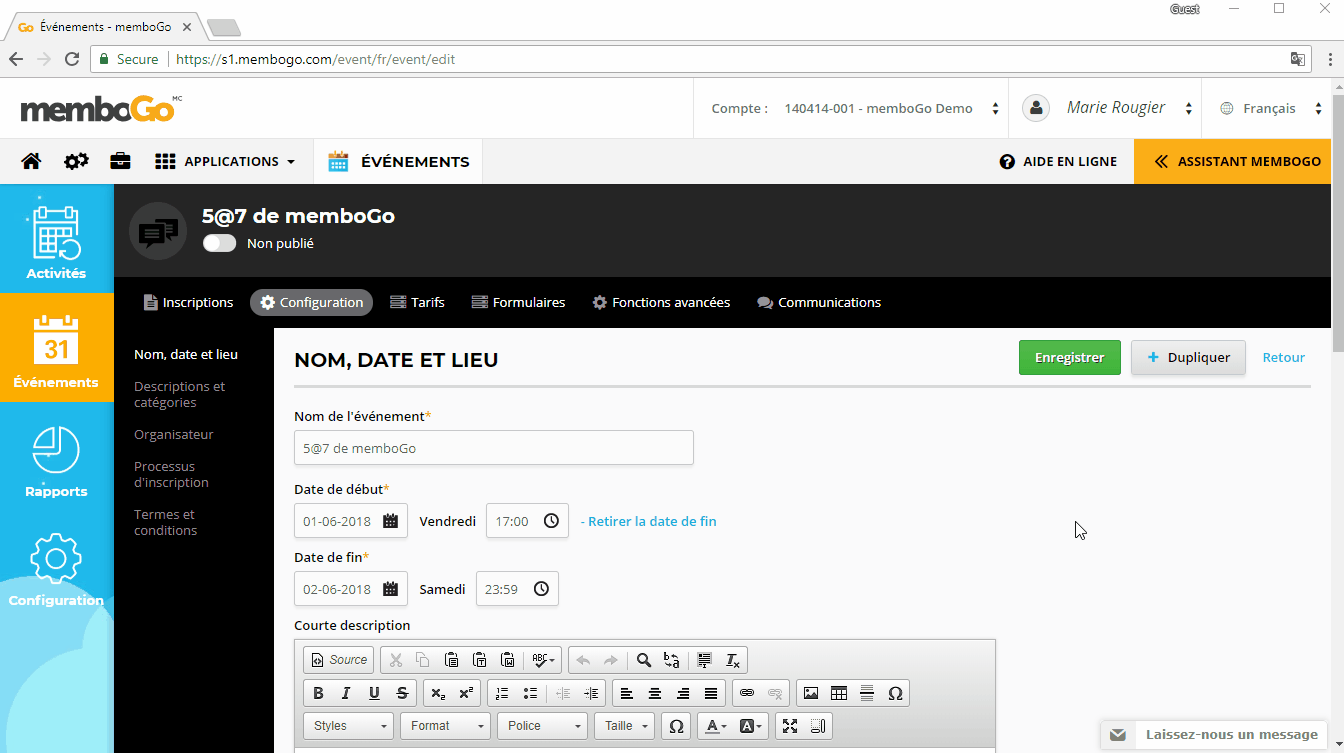This screenshot has width=1344, height=753.
Task: Click the Source button in the editor
Action: [x=339, y=660]
